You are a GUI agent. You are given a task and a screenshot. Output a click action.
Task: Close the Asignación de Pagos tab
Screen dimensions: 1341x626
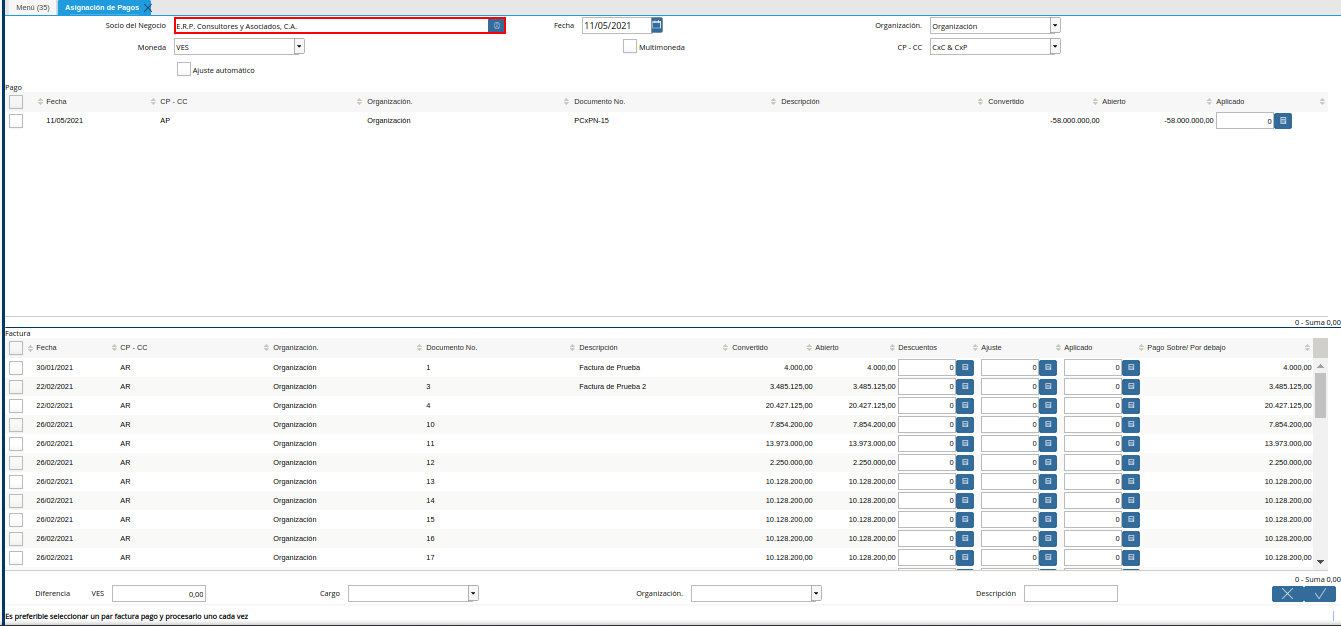(148, 8)
